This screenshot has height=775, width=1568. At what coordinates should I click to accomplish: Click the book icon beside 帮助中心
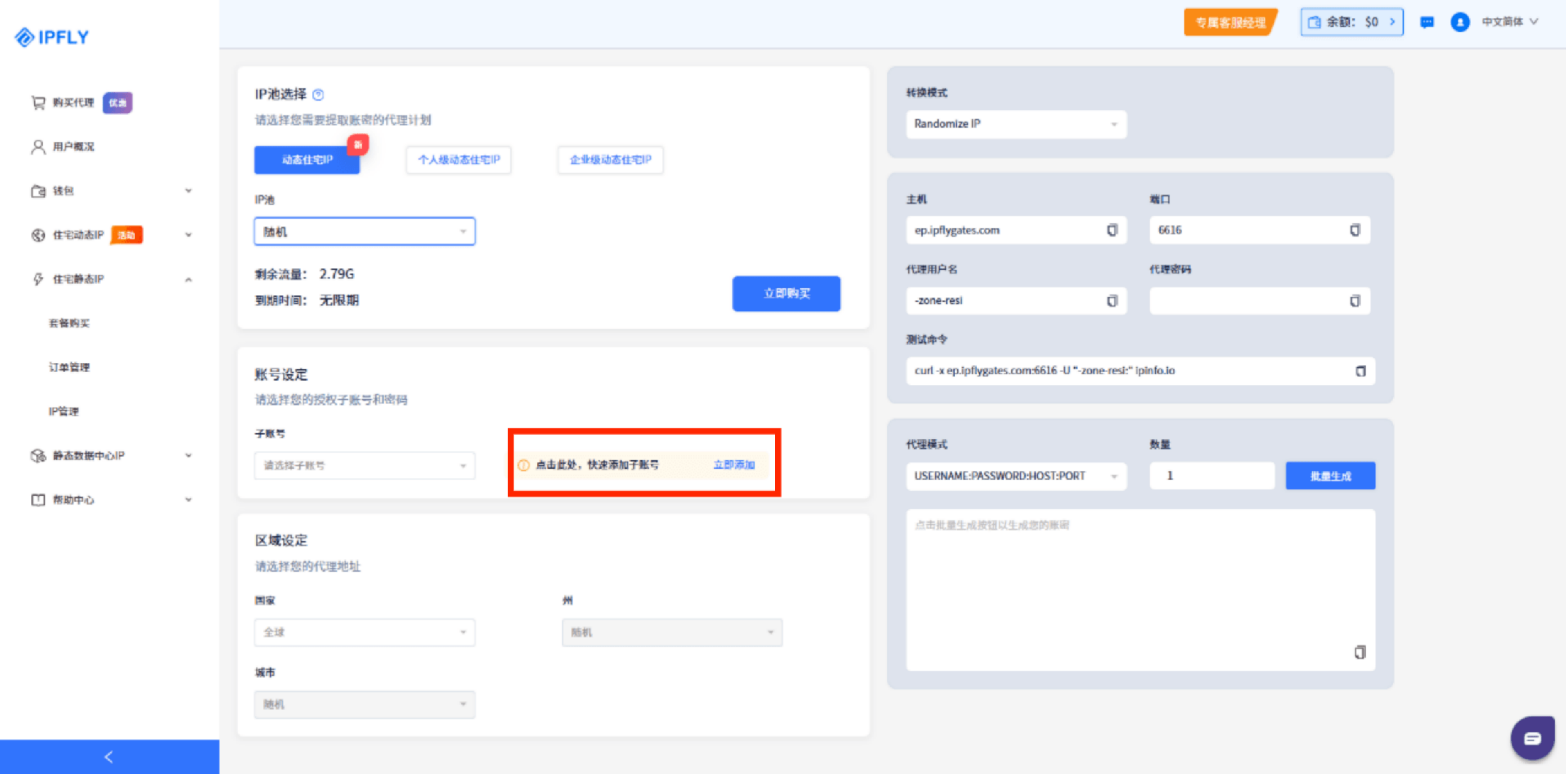click(x=38, y=500)
